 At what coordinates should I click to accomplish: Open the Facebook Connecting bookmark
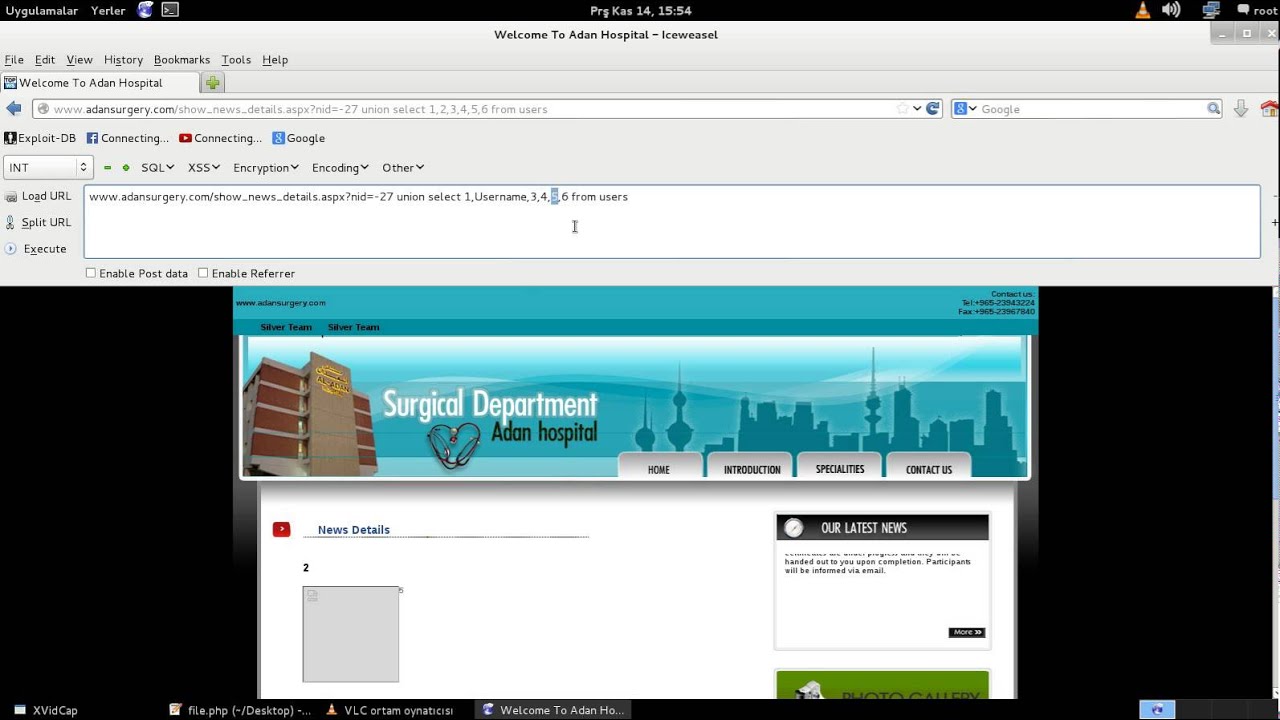128,138
